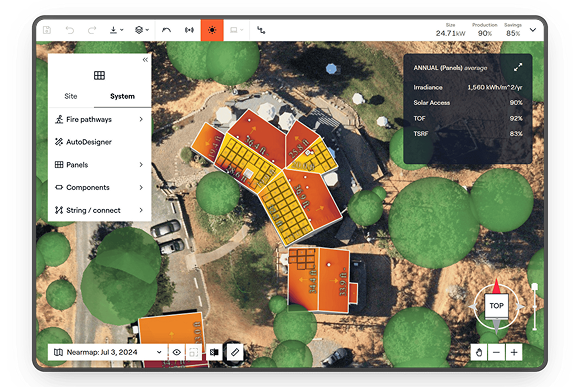Expand the Panels chevron
This screenshot has height=387, width=580.
point(141,165)
